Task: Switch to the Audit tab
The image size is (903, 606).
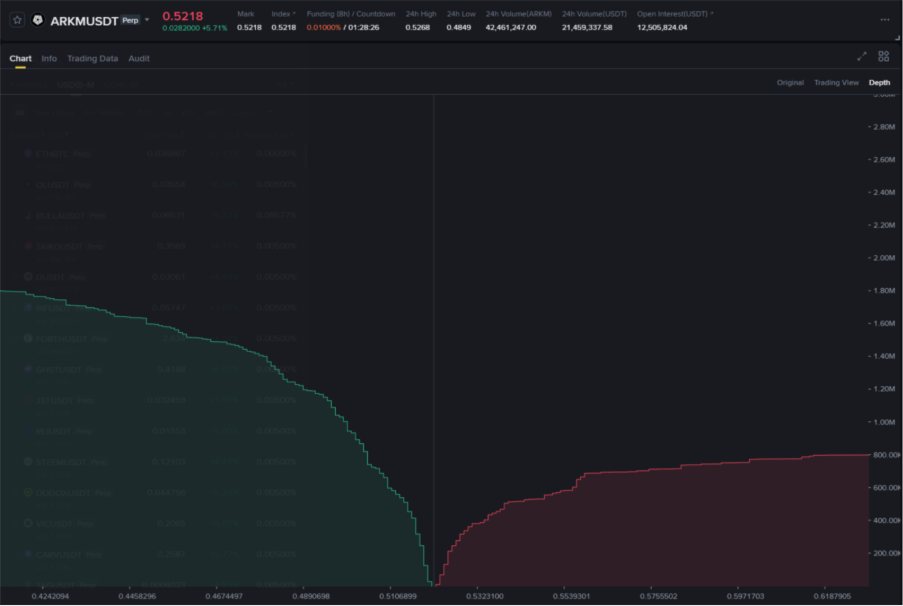Action: [x=139, y=59]
